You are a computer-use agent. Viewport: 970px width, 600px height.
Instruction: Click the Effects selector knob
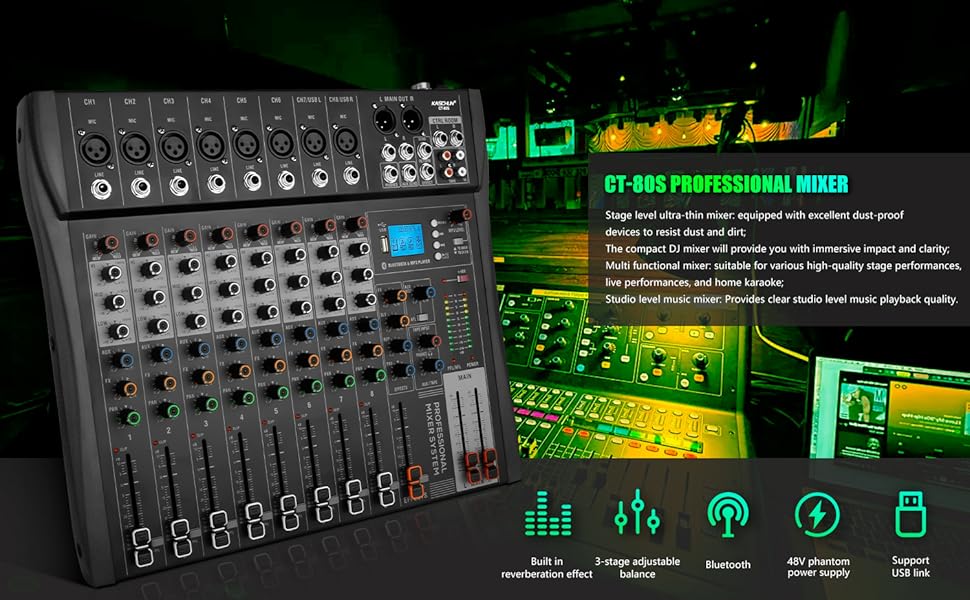(x=411, y=370)
